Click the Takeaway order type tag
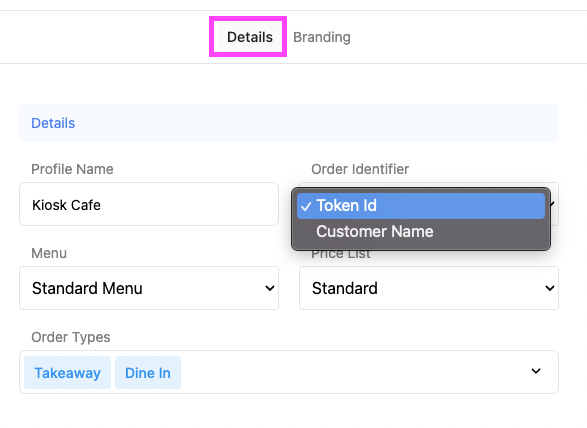The height and width of the screenshot is (428, 587). coord(67,373)
